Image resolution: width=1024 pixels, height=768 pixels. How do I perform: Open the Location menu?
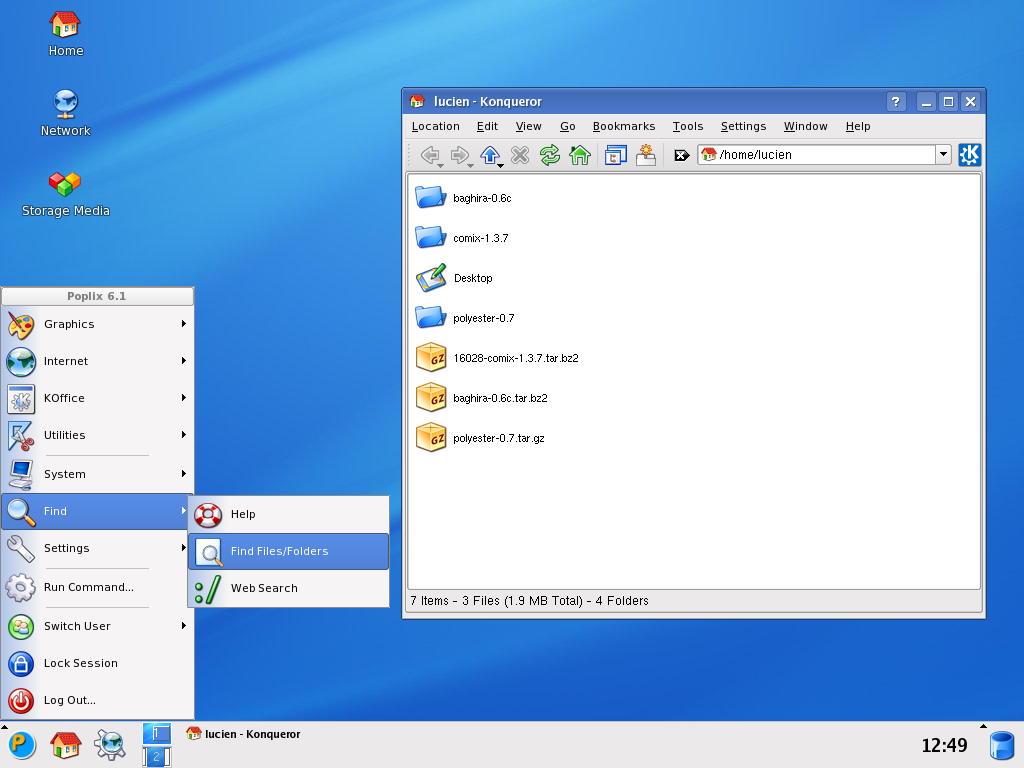pyautogui.click(x=436, y=126)
